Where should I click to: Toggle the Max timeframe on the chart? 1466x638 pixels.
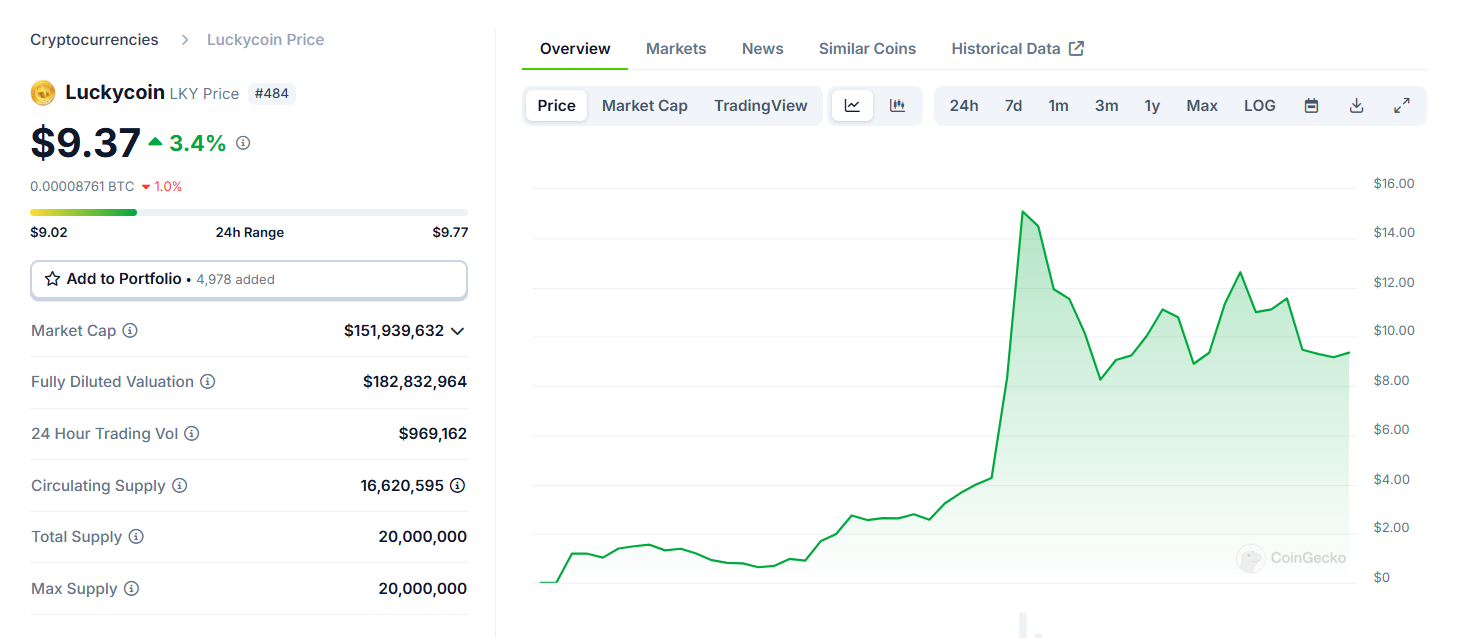click(x=1201, y=105)
